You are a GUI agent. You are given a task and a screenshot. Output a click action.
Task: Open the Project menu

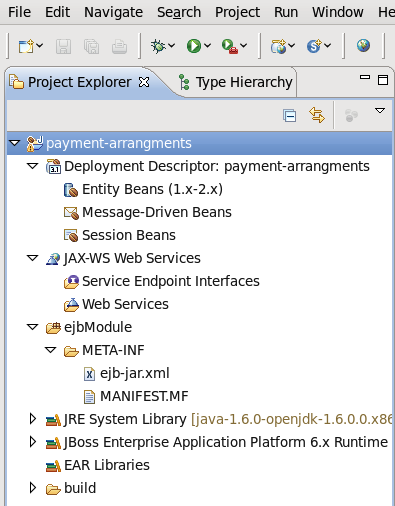[x=237, y=12]
